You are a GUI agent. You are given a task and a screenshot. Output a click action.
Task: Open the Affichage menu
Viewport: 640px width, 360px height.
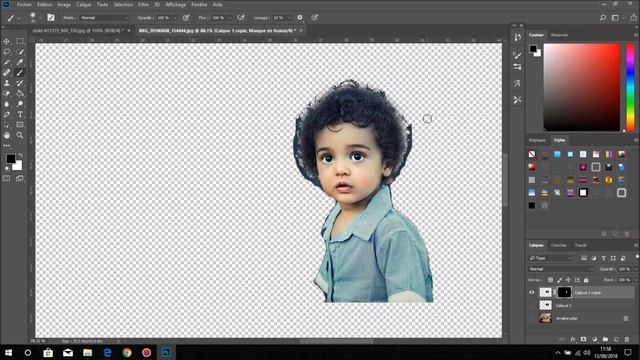[x=176, y=4]
